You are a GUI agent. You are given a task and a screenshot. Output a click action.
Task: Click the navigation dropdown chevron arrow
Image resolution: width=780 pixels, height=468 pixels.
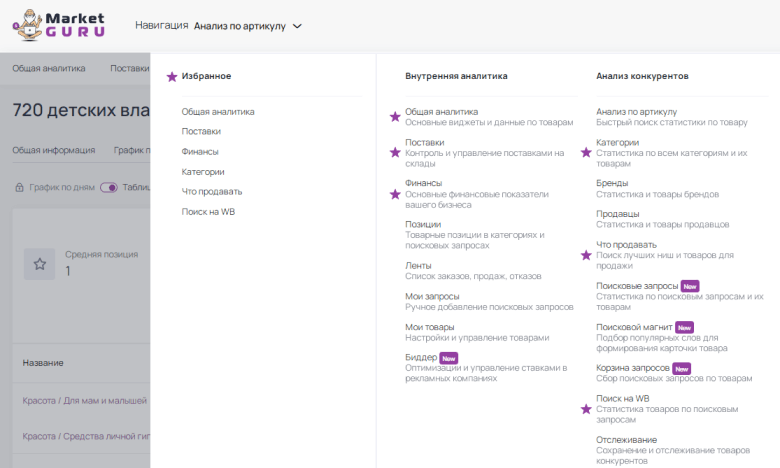(x=297, y=26)
